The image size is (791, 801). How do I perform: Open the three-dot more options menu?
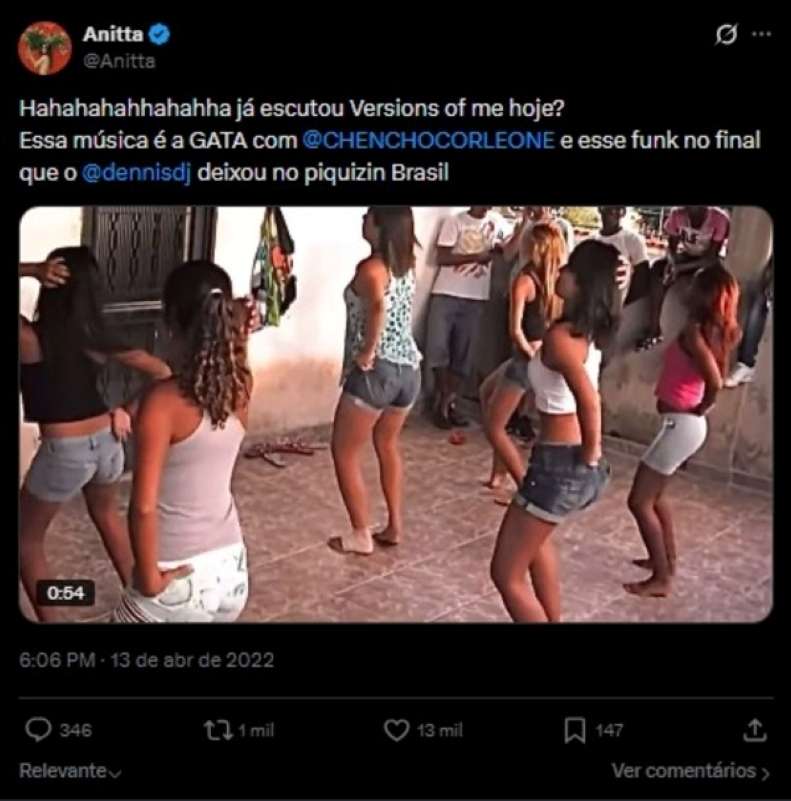coord(761,34)
